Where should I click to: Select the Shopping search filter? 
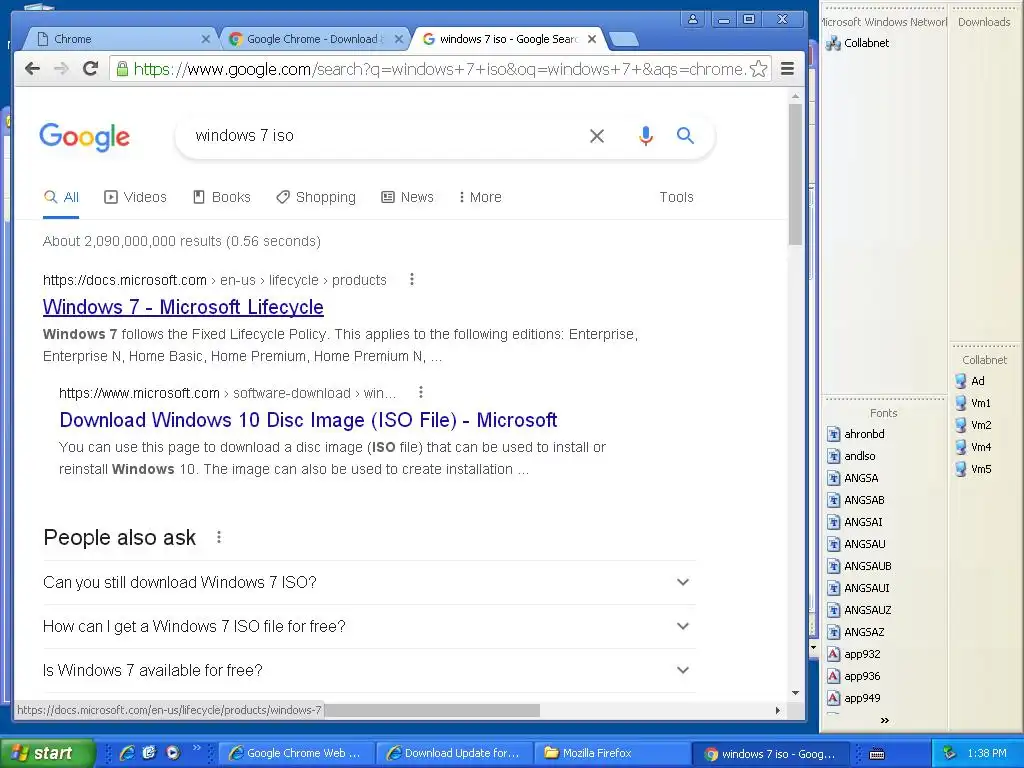[x=316, y=197]
